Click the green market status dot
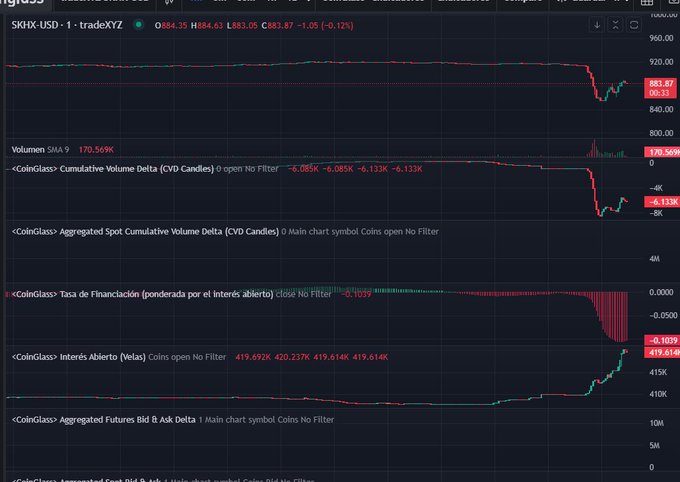The image size is (680, 482). [138, 25]
